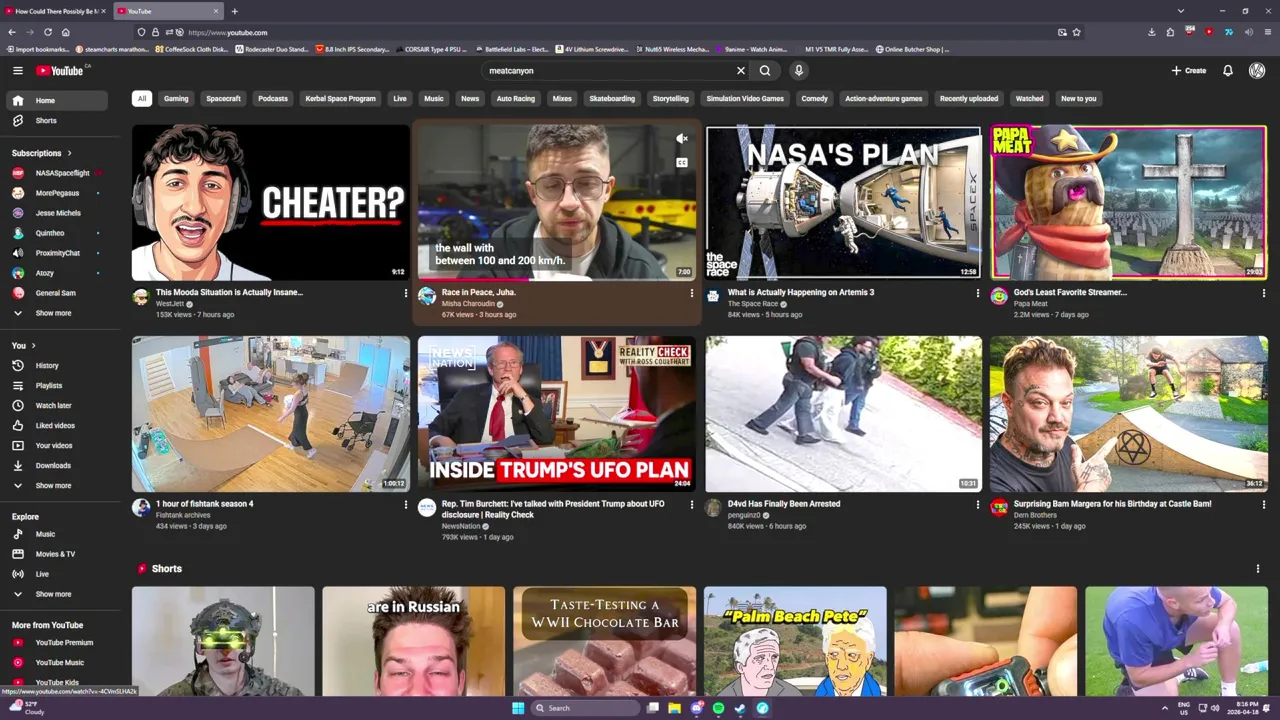Click the Create button

pos(1189,70)
